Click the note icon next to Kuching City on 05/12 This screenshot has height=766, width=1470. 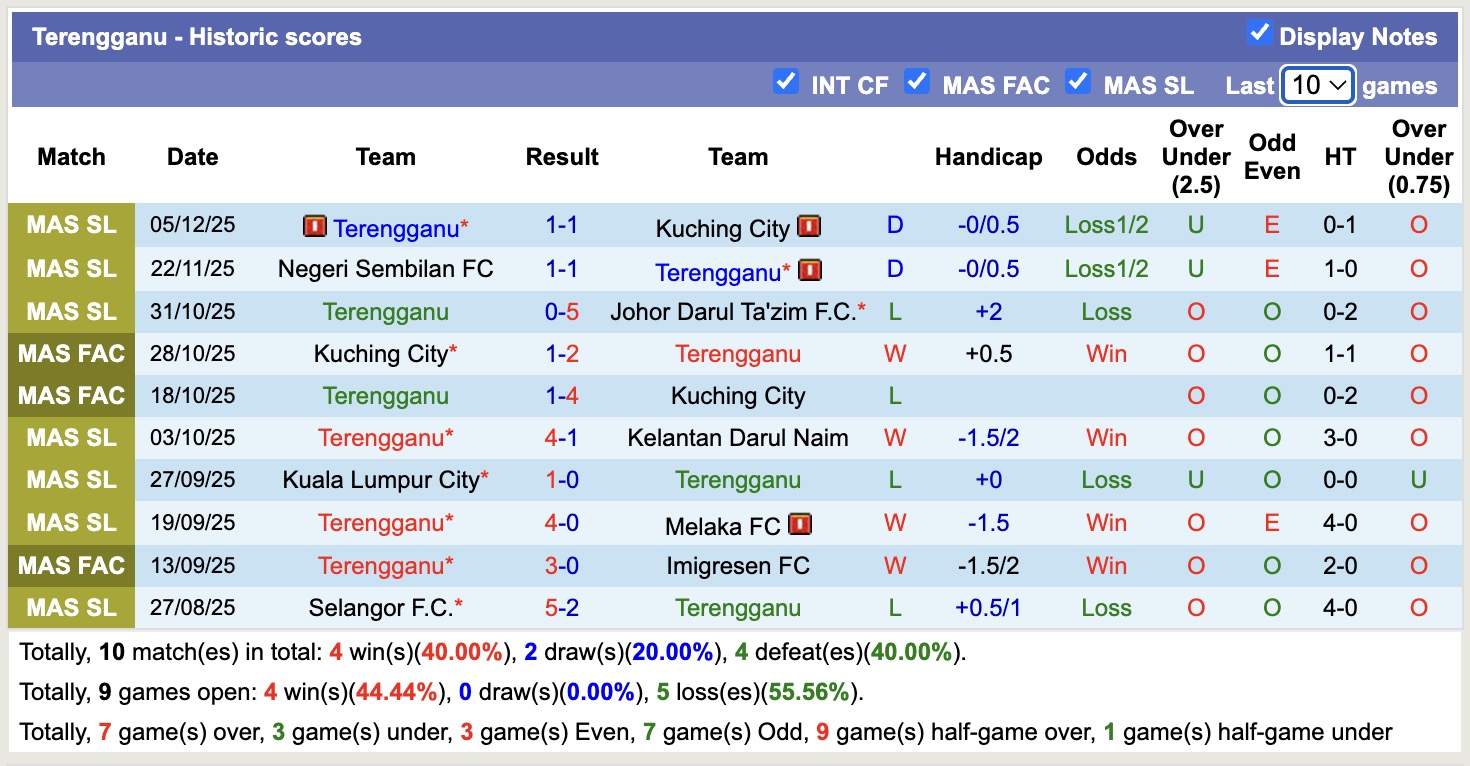click(x=810, y=226)
